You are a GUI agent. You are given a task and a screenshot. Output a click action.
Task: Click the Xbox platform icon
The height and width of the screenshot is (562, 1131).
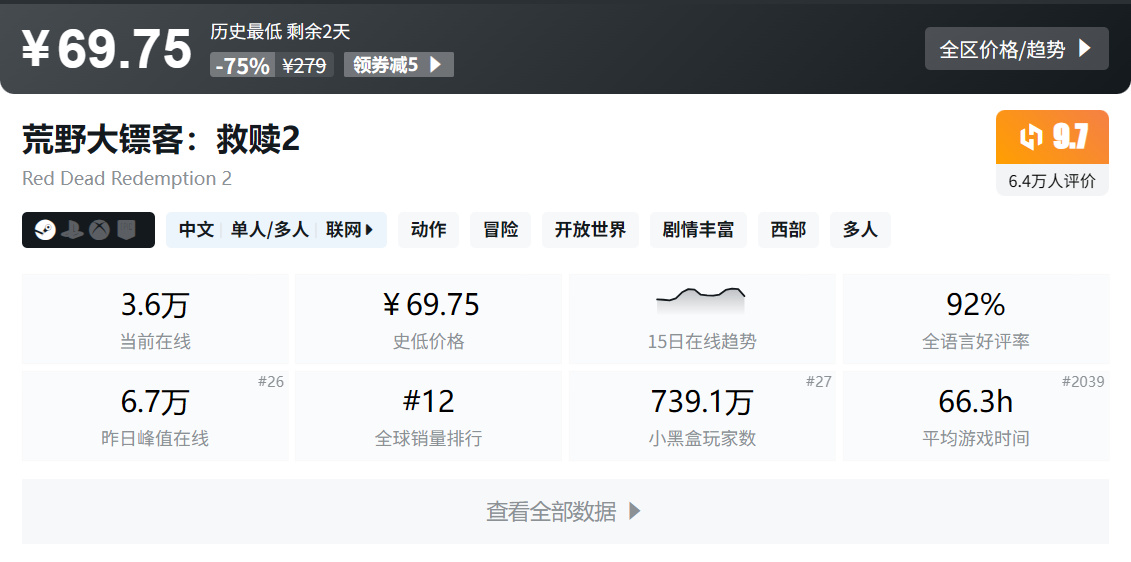(99, 230)
